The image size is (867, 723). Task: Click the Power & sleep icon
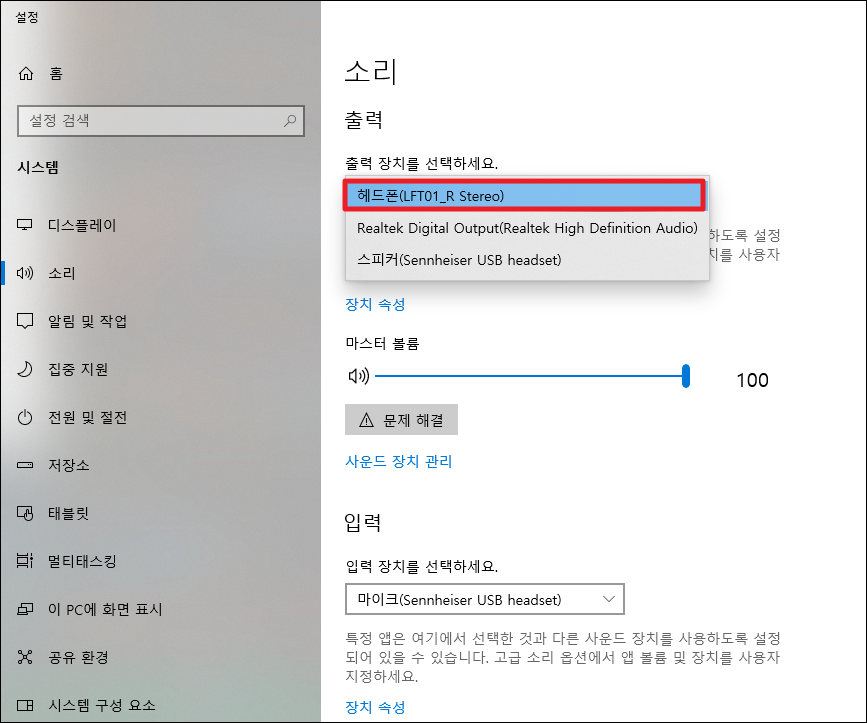pyautogui.click(x=26, y=417)
